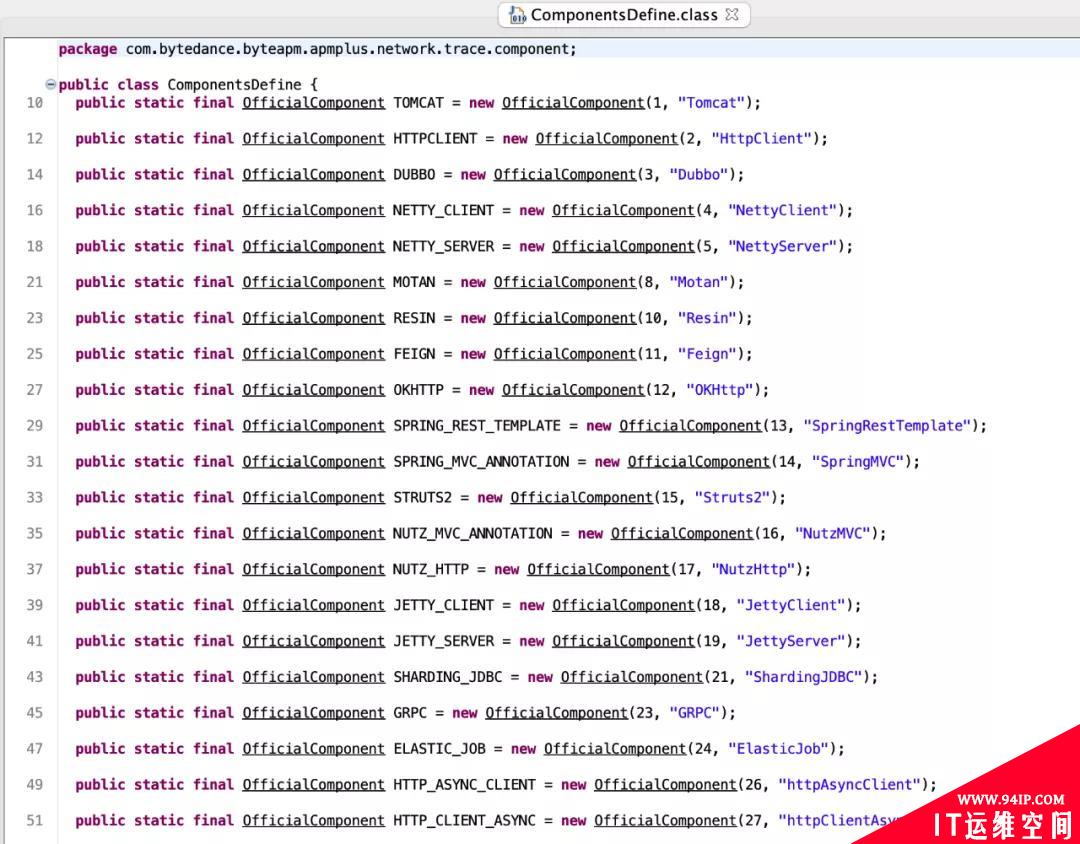Click the "NettyClient" string literal
This screenshot has width=1080, height=844.
[782, 210]
